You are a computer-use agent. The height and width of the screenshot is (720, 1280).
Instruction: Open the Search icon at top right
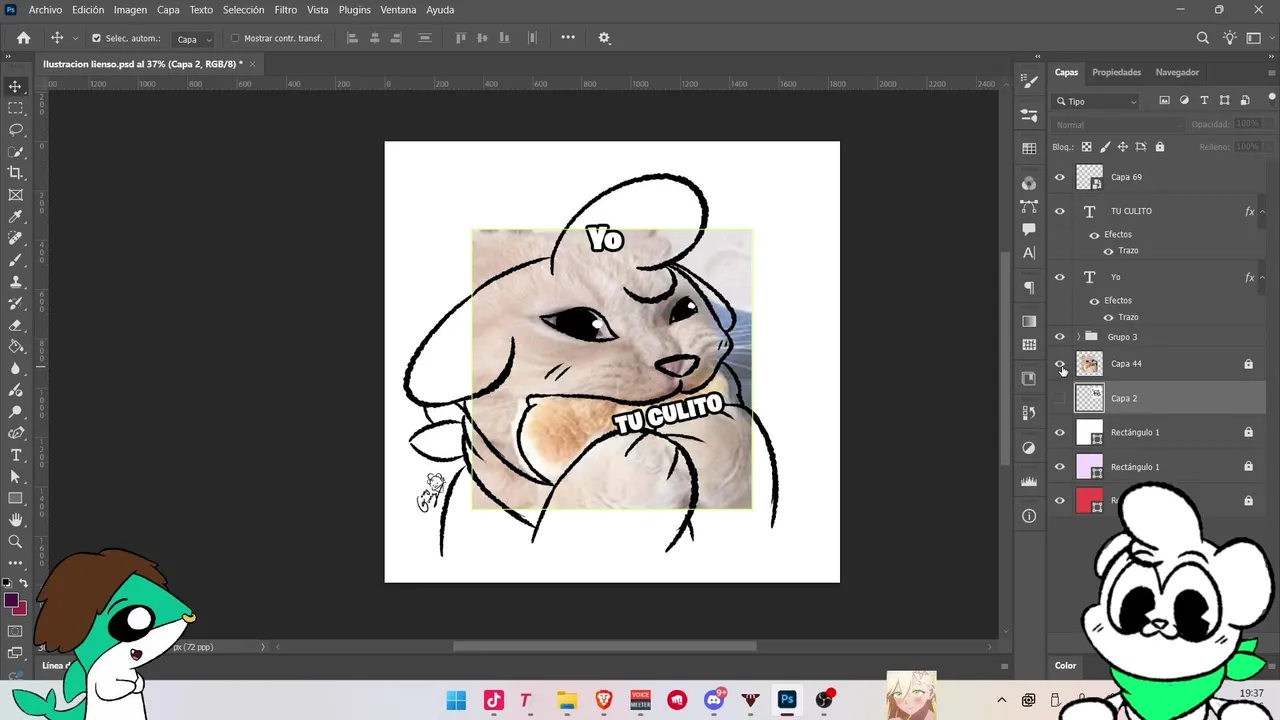click(1203, 38)
